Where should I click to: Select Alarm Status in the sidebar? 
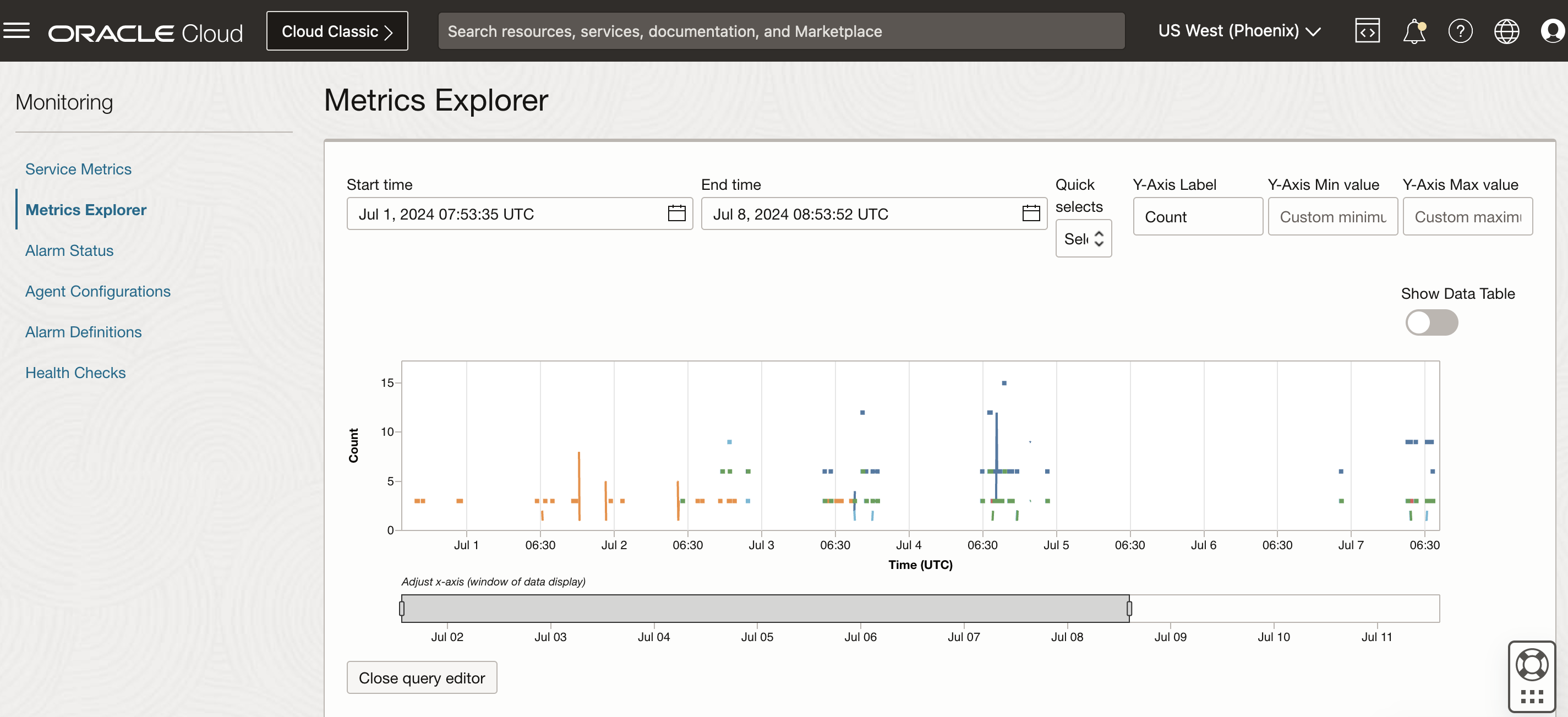pos(69,250)
